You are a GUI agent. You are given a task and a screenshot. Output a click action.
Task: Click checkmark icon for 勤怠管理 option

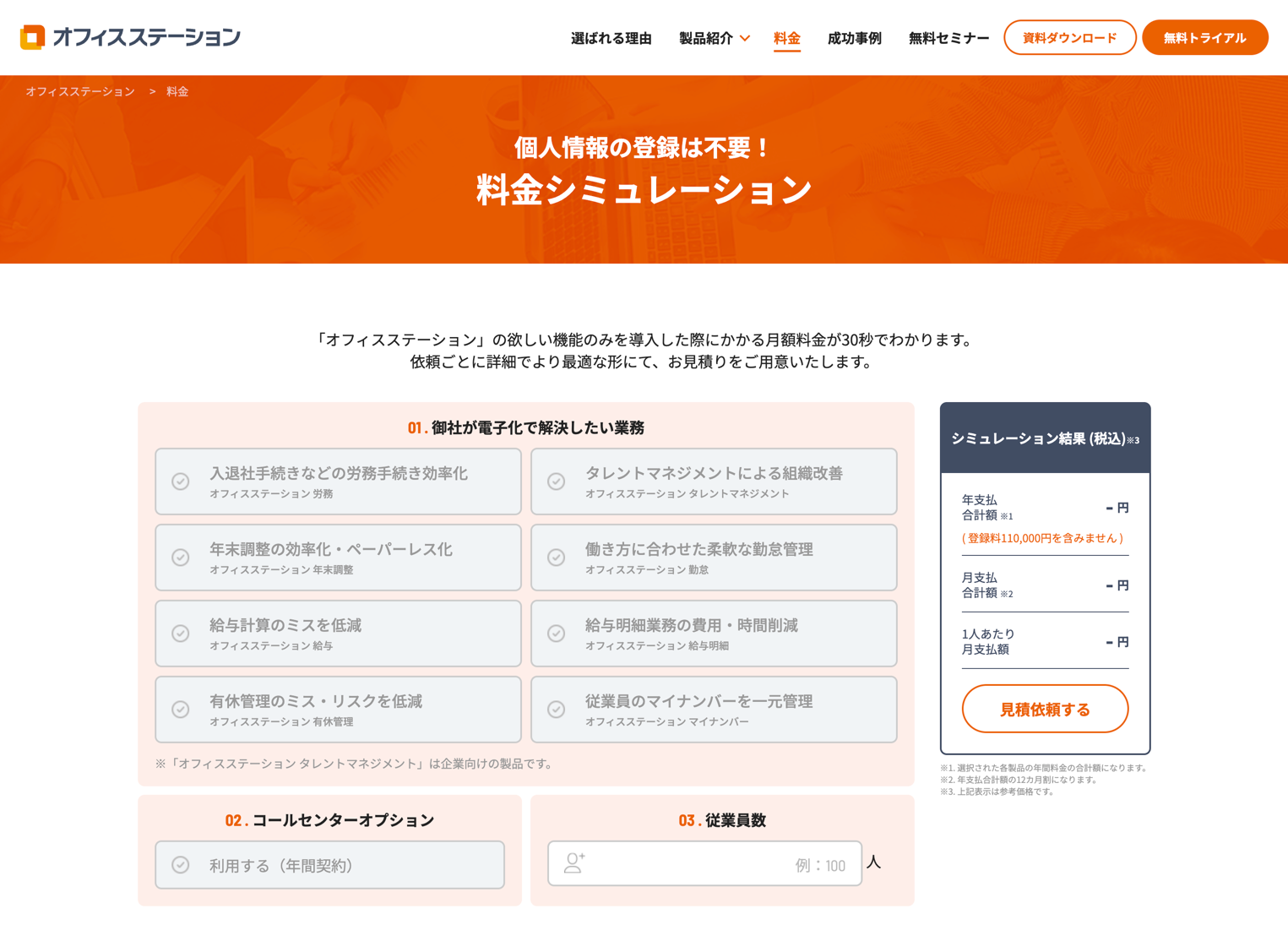point(556,558)
